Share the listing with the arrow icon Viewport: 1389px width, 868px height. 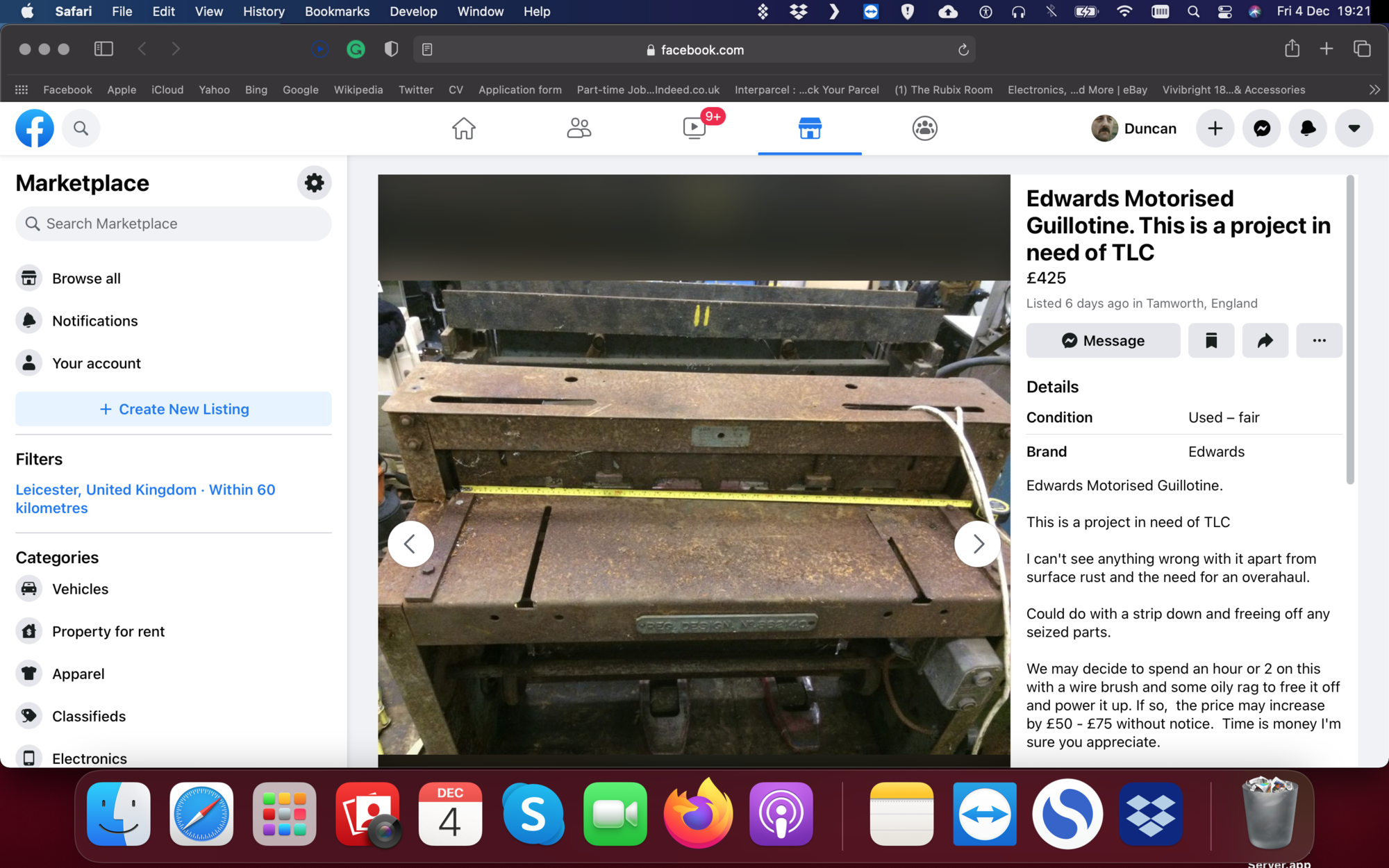[1265, 340]
